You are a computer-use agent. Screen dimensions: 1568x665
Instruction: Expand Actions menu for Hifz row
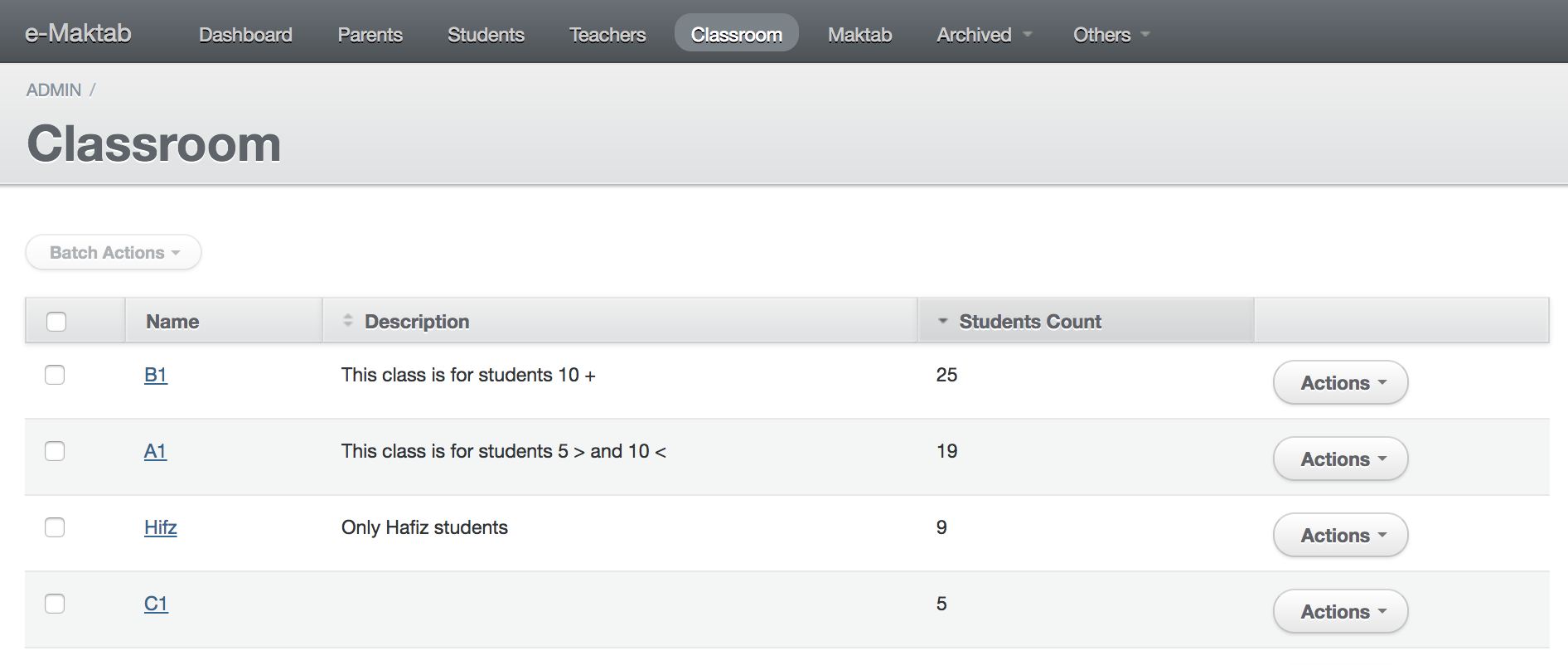point(1340,536)
